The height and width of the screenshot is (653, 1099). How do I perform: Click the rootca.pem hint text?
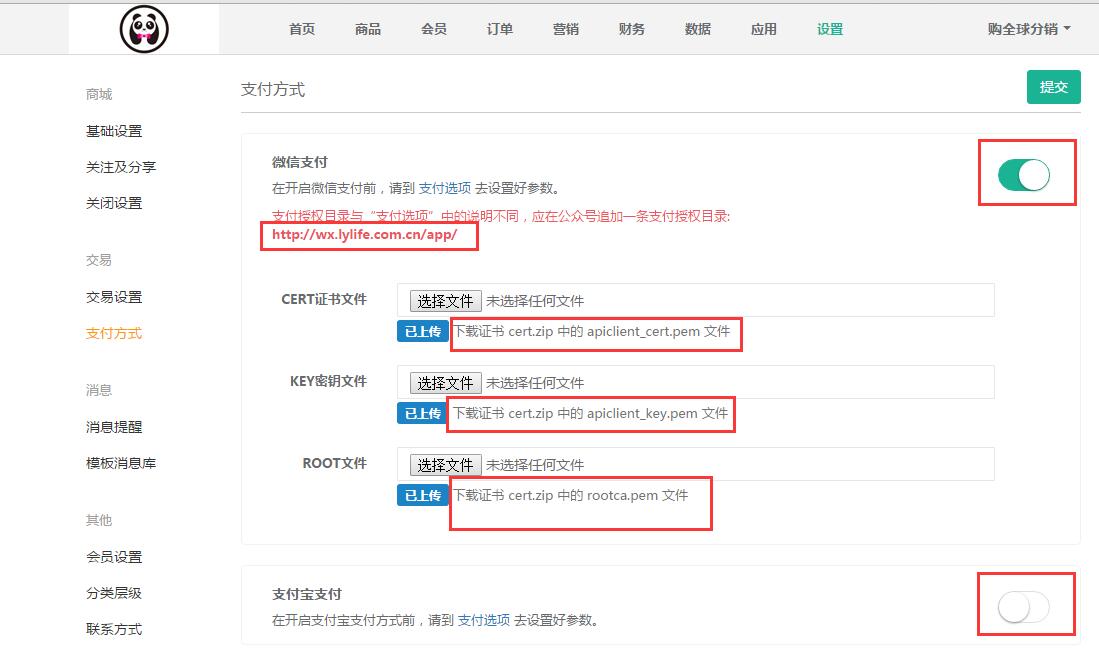571,495
